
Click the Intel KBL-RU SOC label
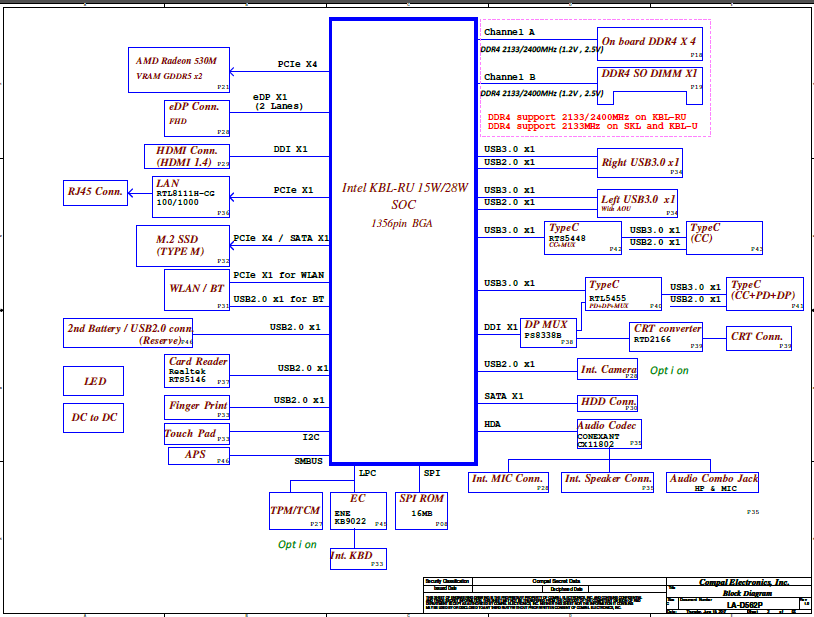pos(404,196)
